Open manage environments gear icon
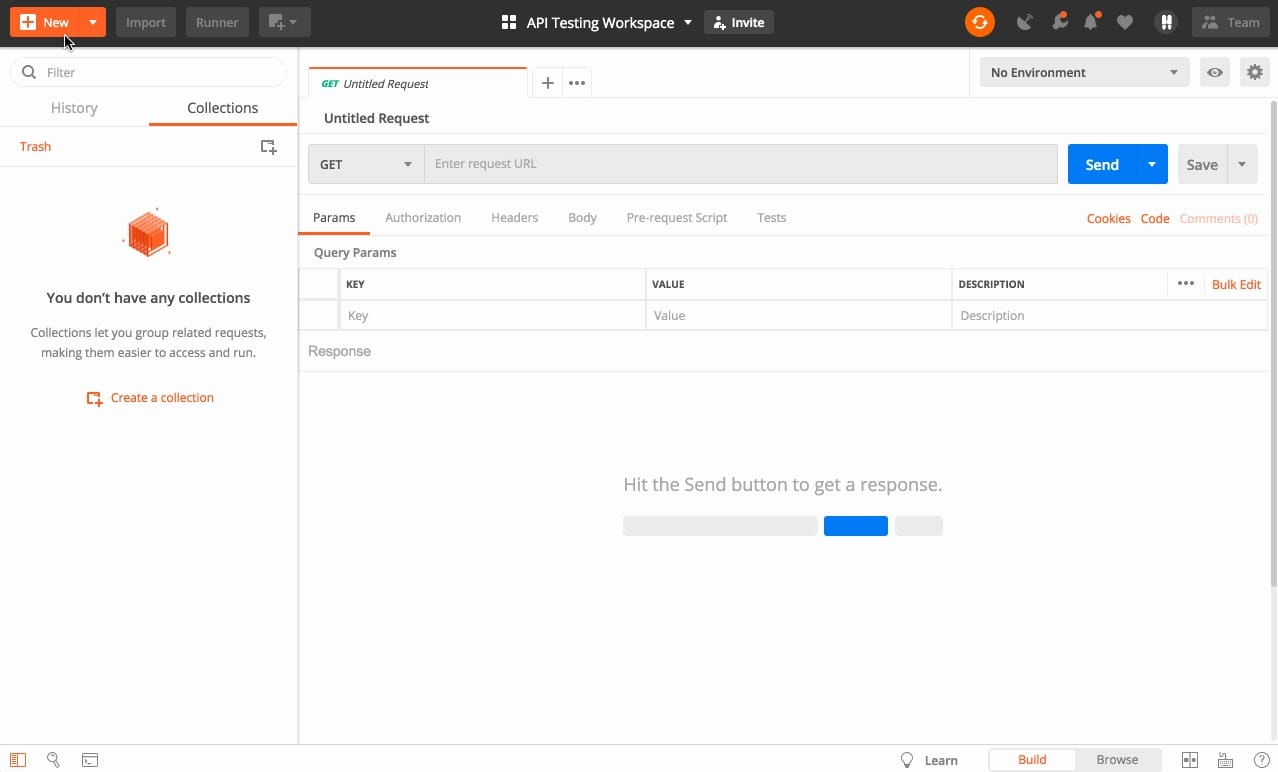The width and height of the screenshot is (1278, 772). (x=1254, y=72)
